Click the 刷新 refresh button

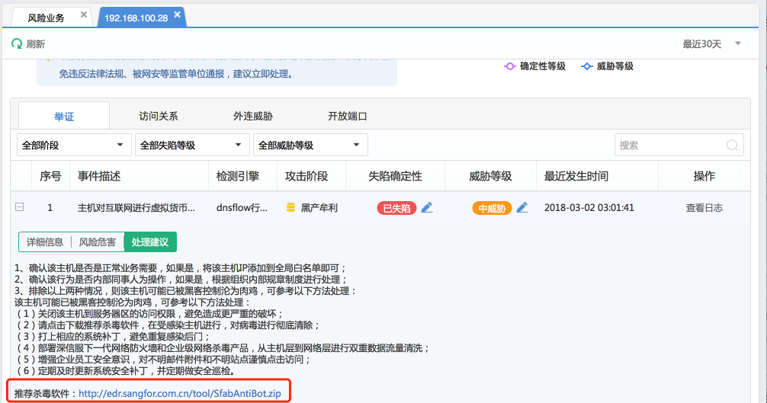(x=28, y=44)
